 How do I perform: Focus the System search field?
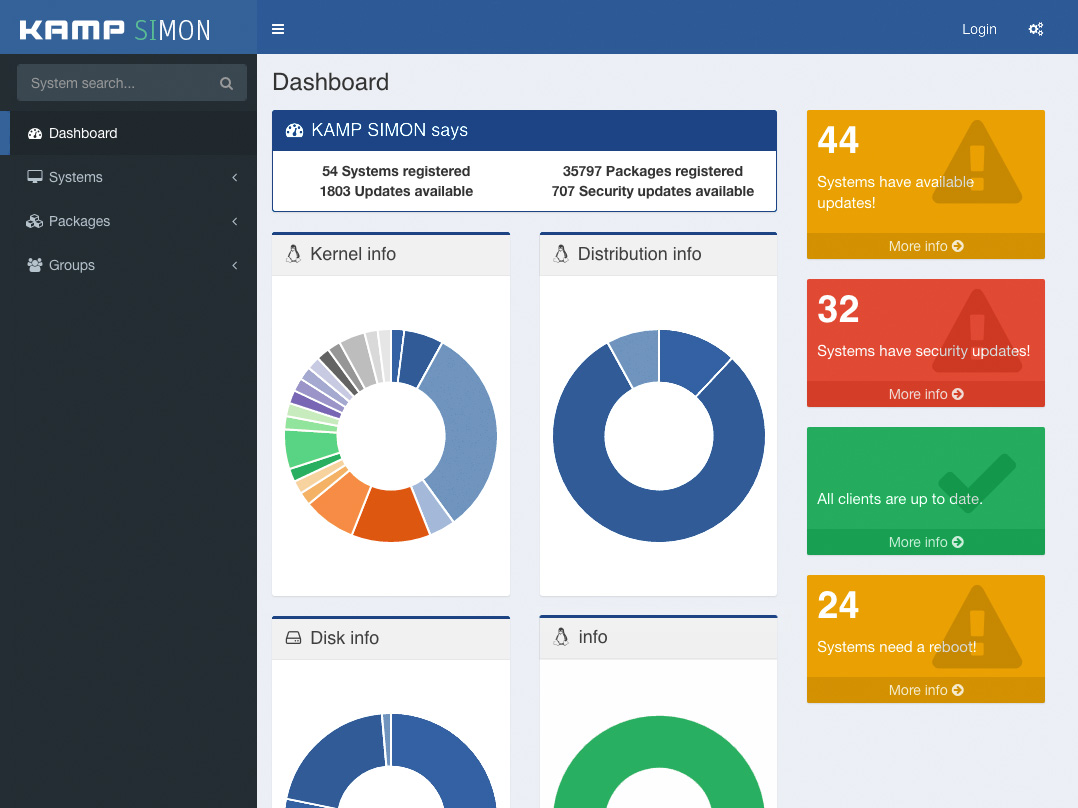tap(132, 83)
